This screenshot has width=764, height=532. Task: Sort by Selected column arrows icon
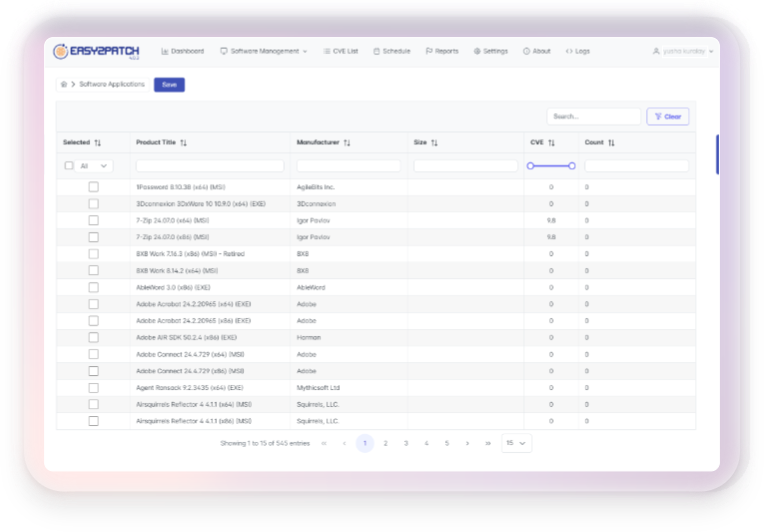click(x=97, y=143)
